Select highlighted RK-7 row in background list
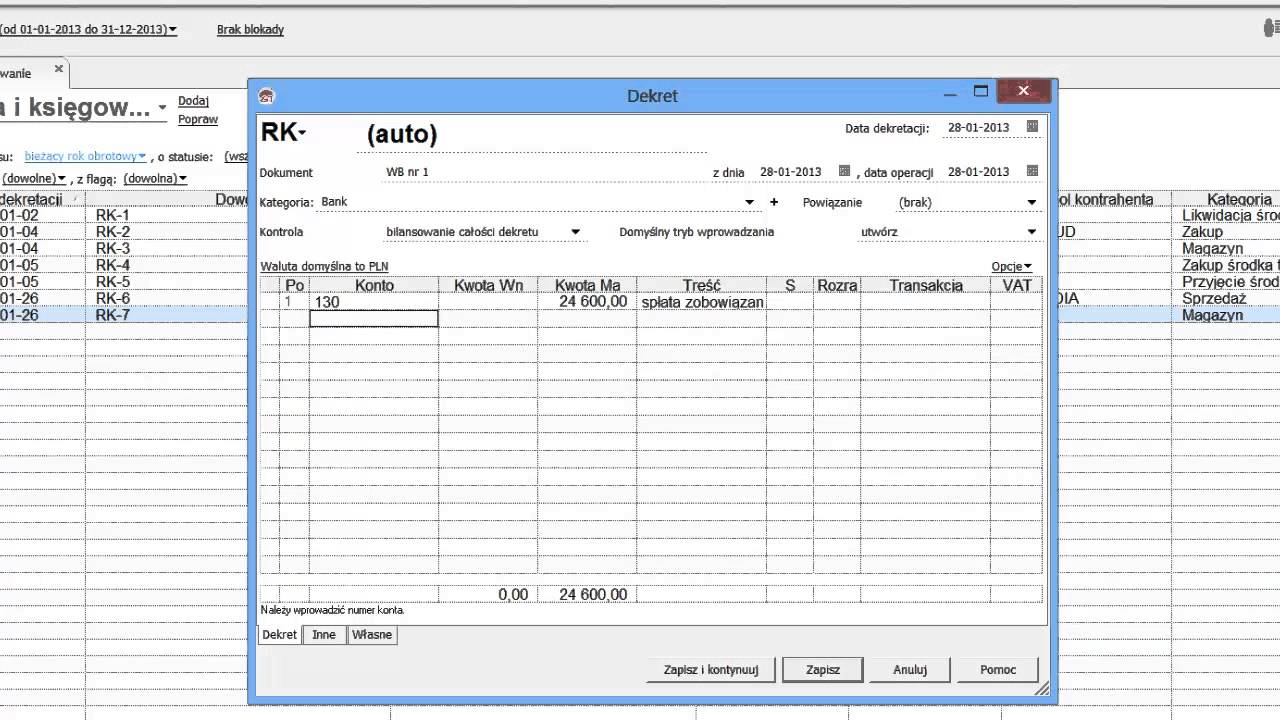Image resolution: width=1280 pixels, height=720 pixels. (113, 315)
